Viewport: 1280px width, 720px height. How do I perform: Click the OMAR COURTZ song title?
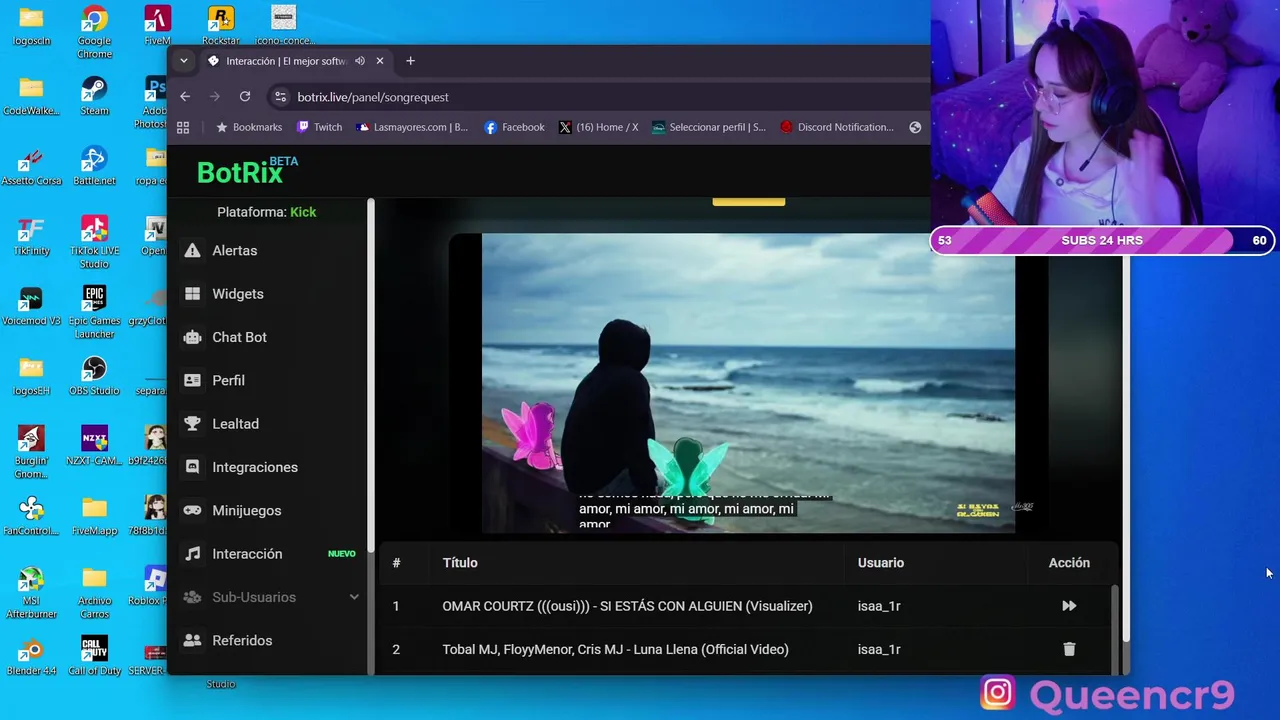[x=627, y=606]
